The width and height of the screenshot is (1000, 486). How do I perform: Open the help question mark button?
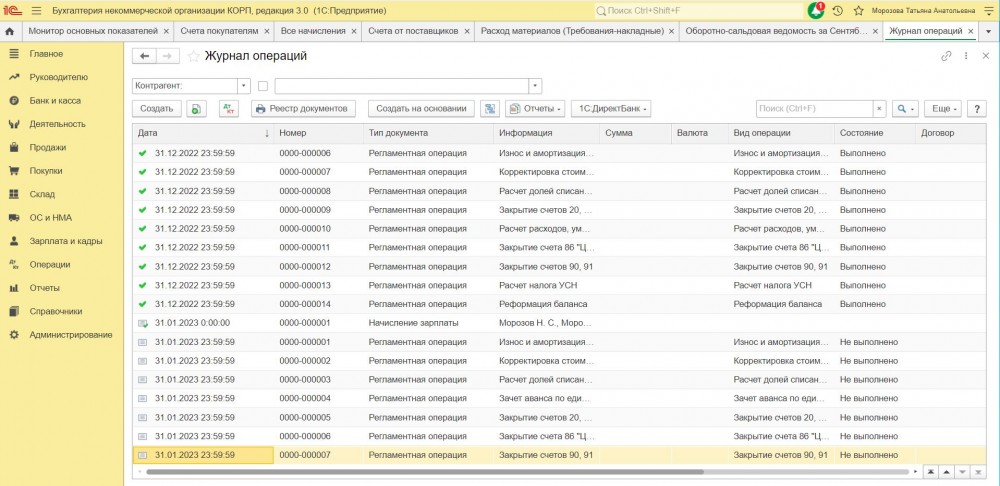[976, 108]
